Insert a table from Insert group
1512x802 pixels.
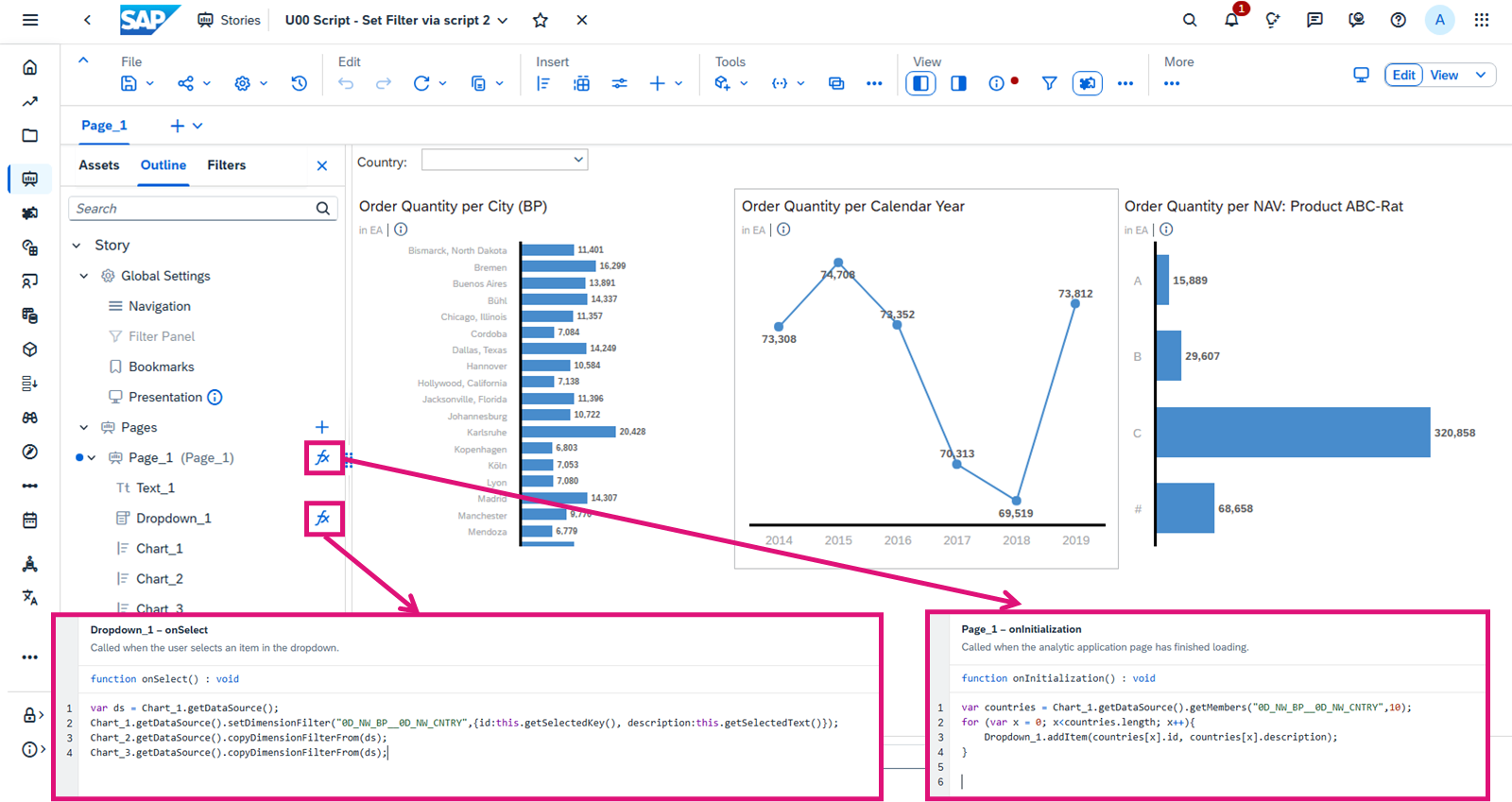[x=581, y=83]
